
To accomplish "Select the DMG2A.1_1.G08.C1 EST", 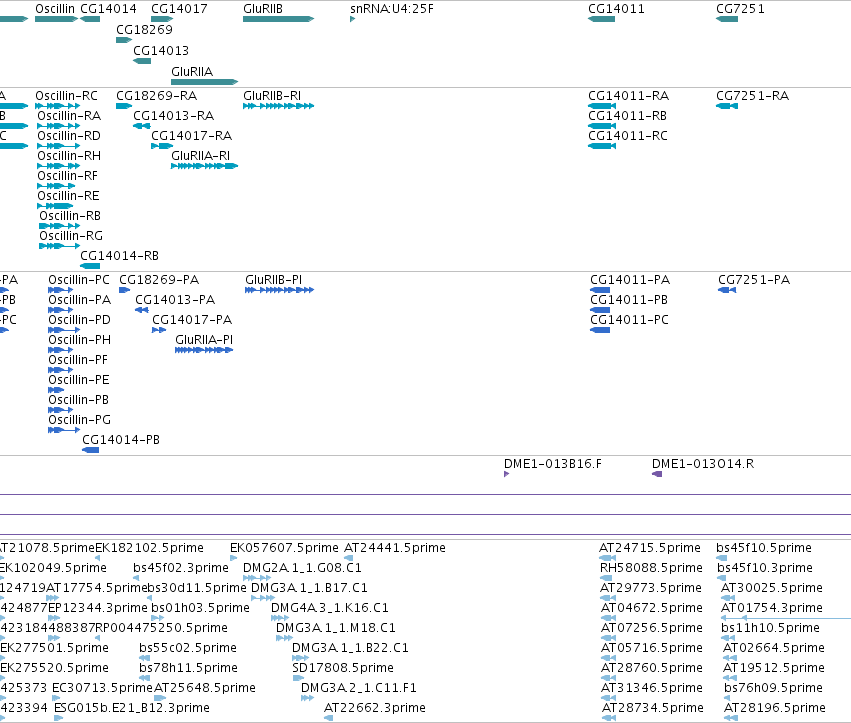I will [257, 578].
